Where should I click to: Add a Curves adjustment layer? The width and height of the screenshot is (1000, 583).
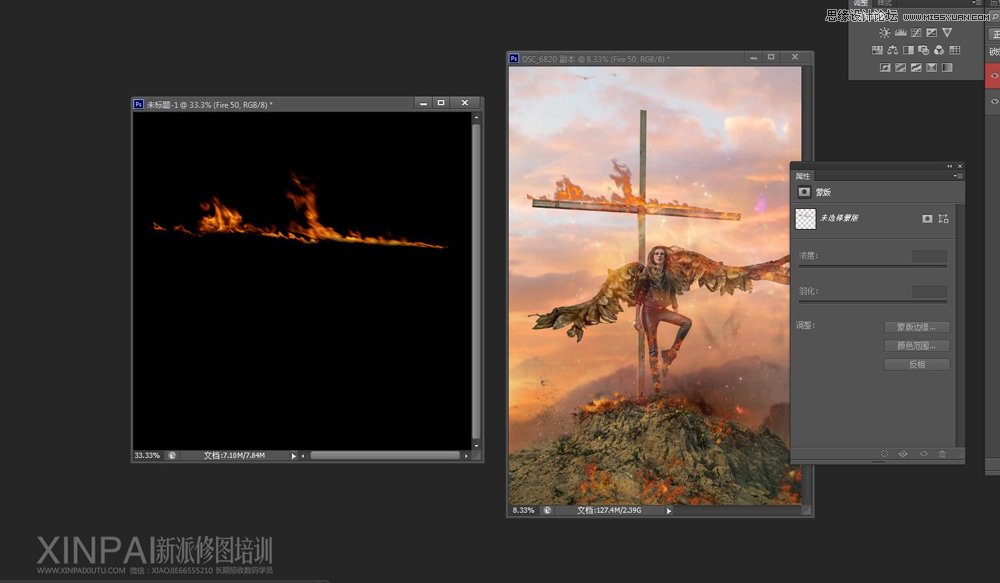916,33
